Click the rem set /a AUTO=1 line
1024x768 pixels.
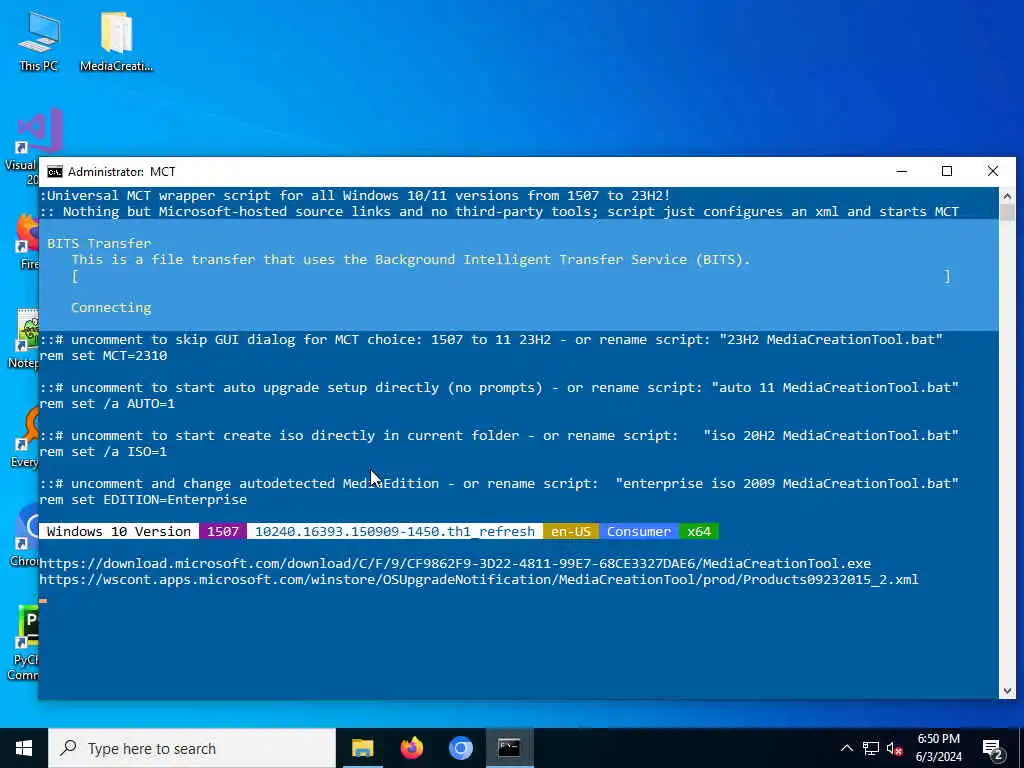coord(107,404)
